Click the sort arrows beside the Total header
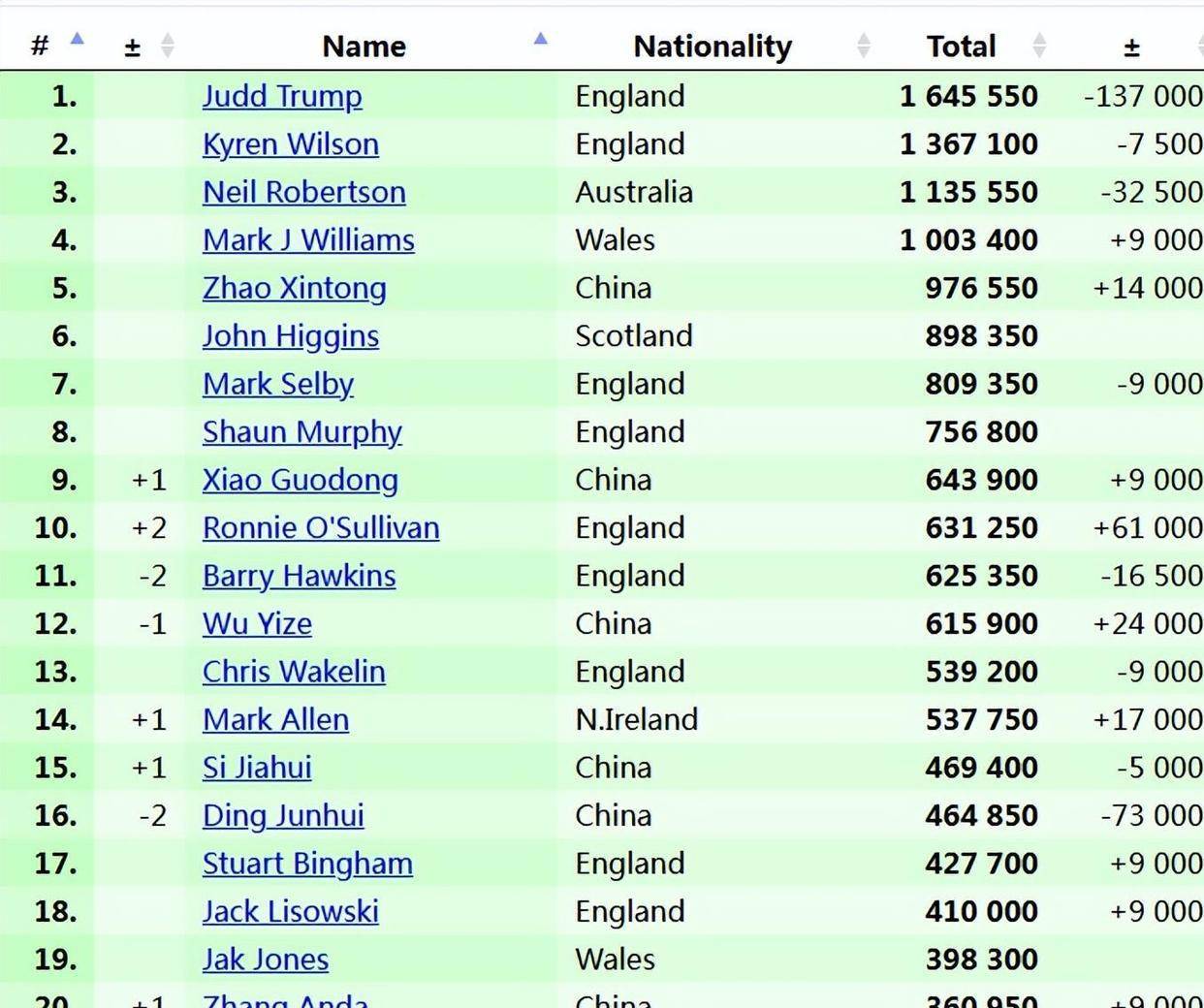Viewport: 1204px width, 1008px height. [x=1039, y=45]
